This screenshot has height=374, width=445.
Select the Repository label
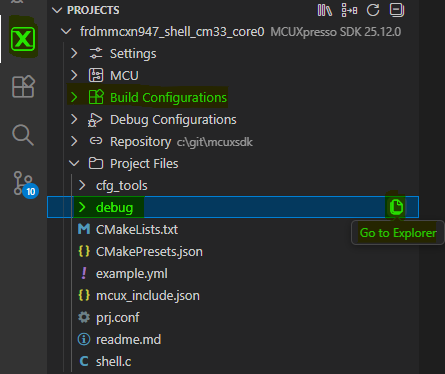click(141, 142)
